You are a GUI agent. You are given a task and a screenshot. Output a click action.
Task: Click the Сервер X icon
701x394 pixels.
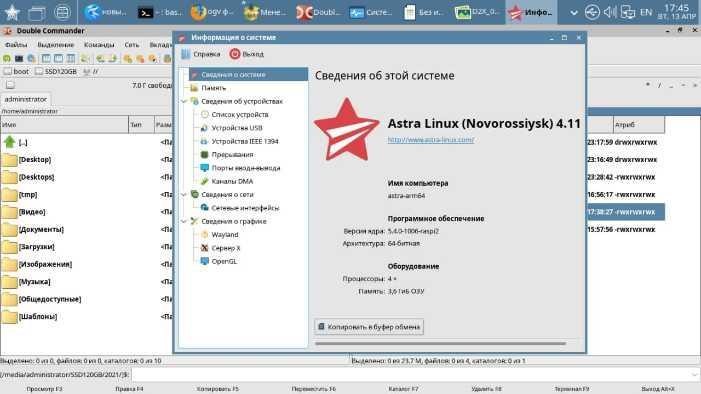pos(204,248)
